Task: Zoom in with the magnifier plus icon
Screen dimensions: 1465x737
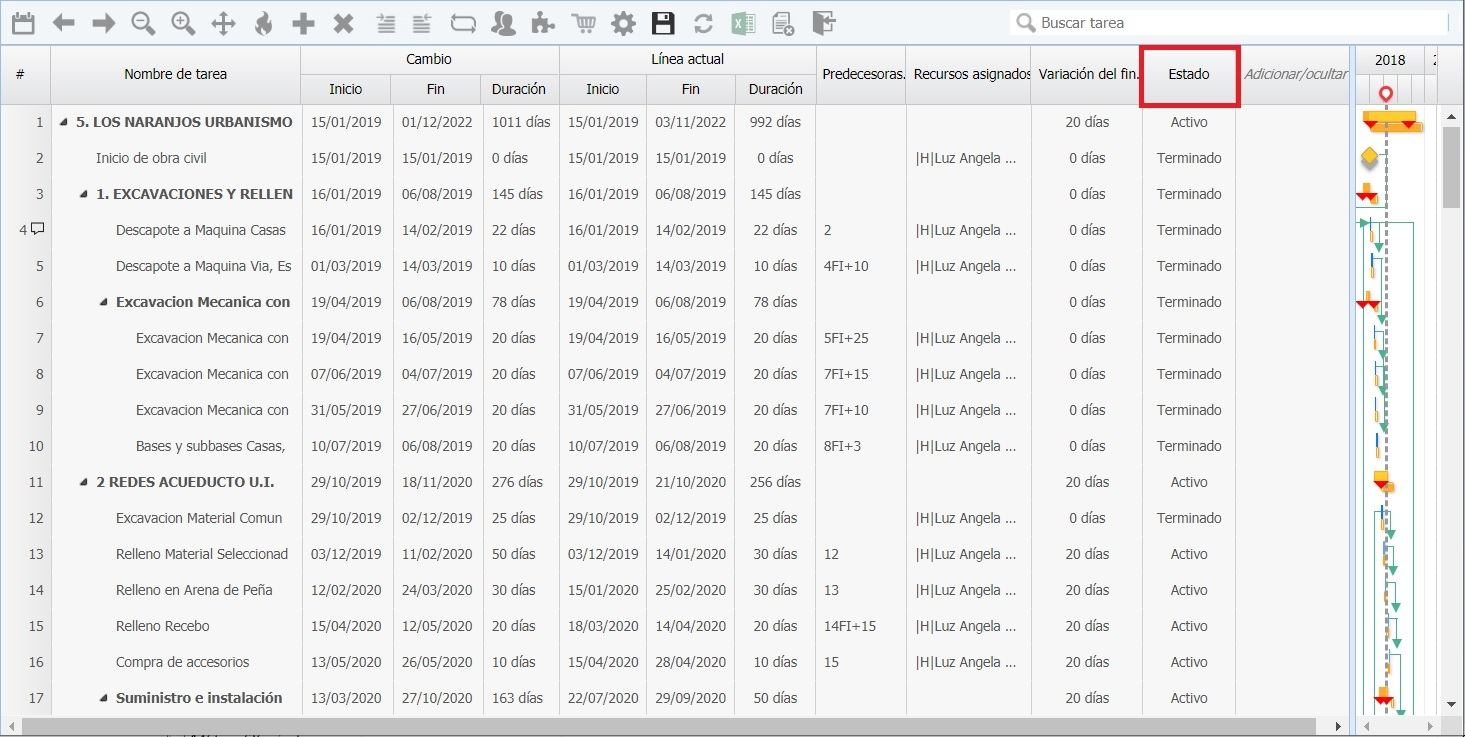Action: point(183,22)
